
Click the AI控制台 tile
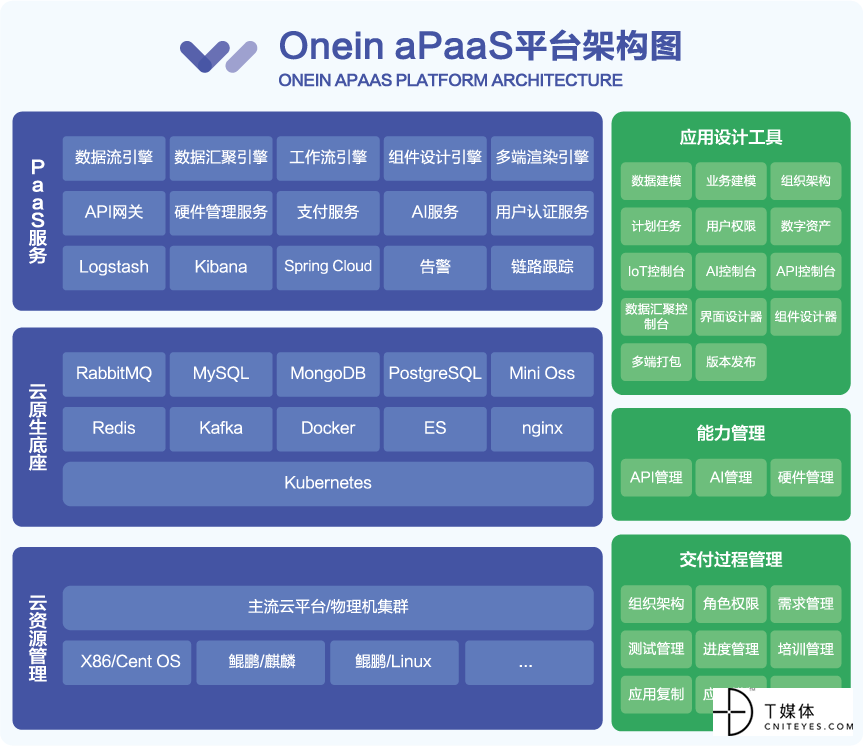point(731,271)
